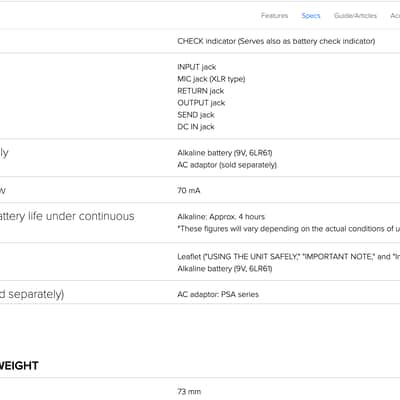Select the 73 mm dimension value

pyautogui.click(x=189, y=391)
